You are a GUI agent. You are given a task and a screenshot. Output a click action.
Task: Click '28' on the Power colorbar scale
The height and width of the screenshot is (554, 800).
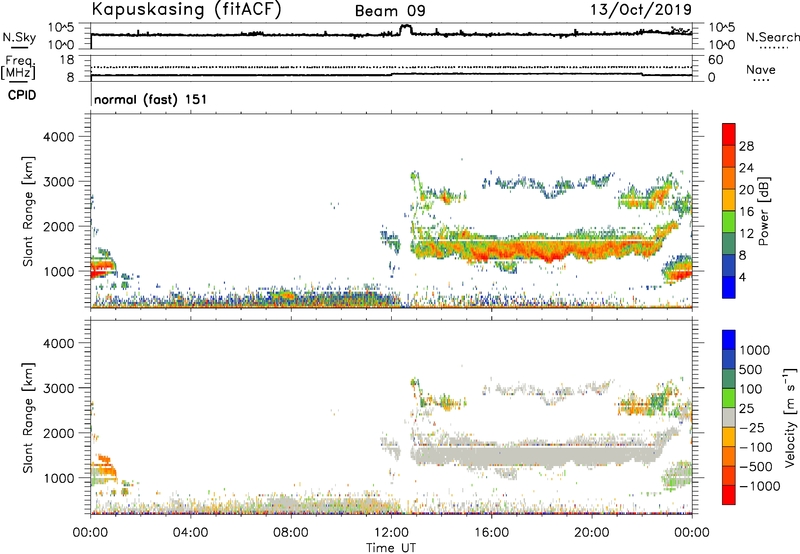click(746, 146)
